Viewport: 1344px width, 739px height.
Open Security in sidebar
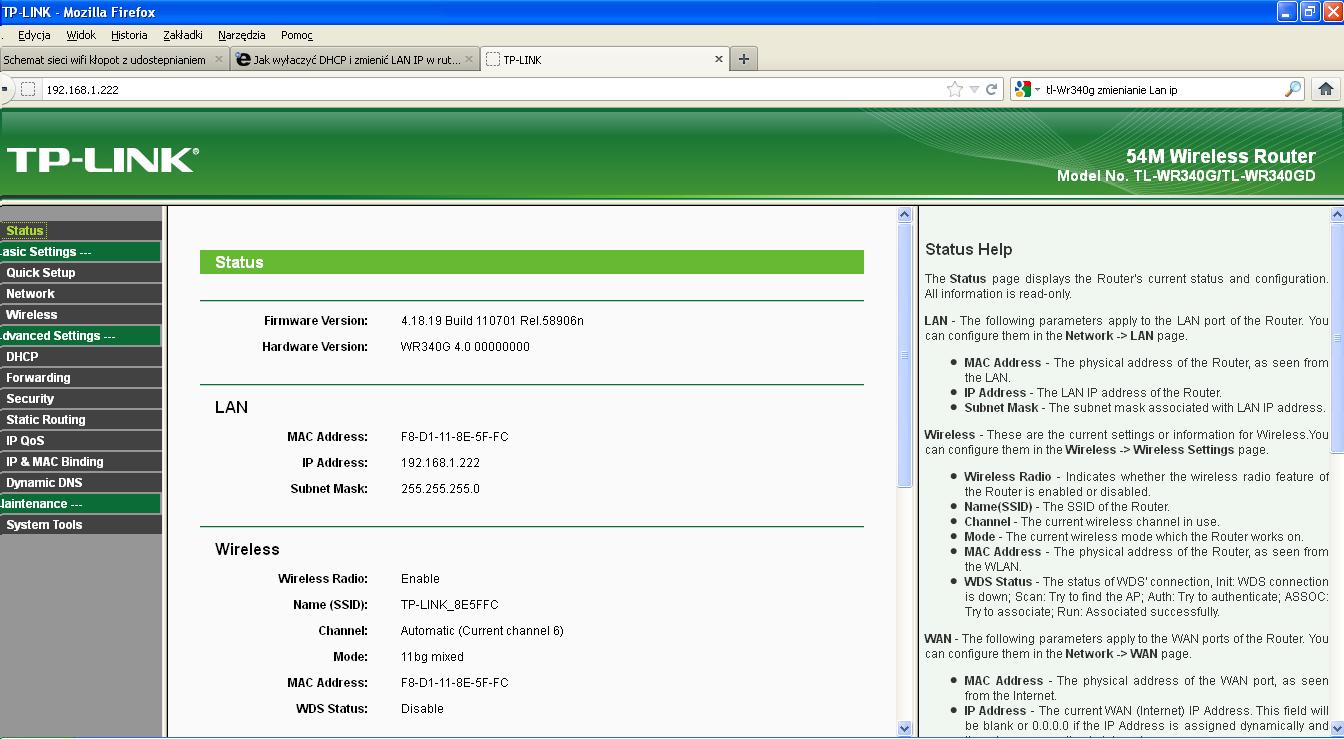coord(30,398)
